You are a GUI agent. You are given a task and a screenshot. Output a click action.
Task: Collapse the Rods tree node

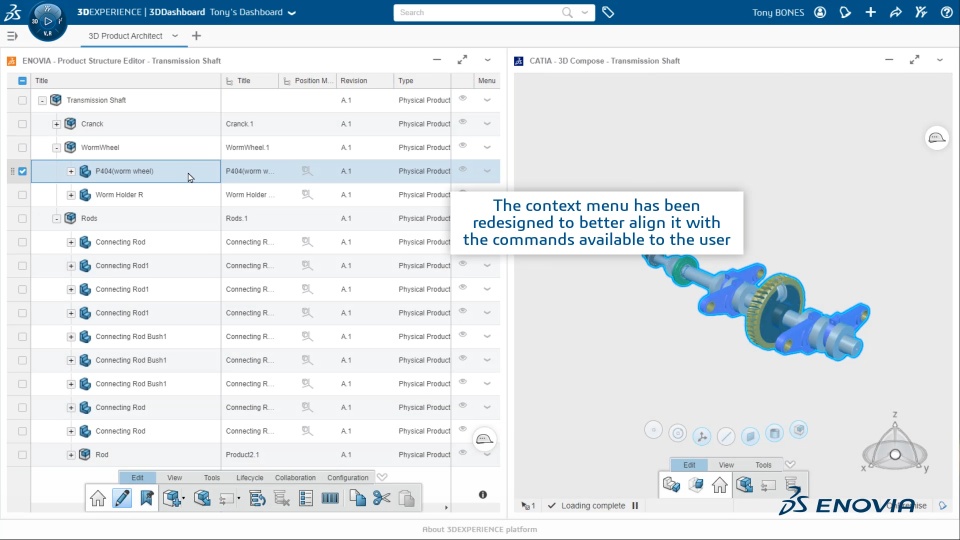point(56,219)
